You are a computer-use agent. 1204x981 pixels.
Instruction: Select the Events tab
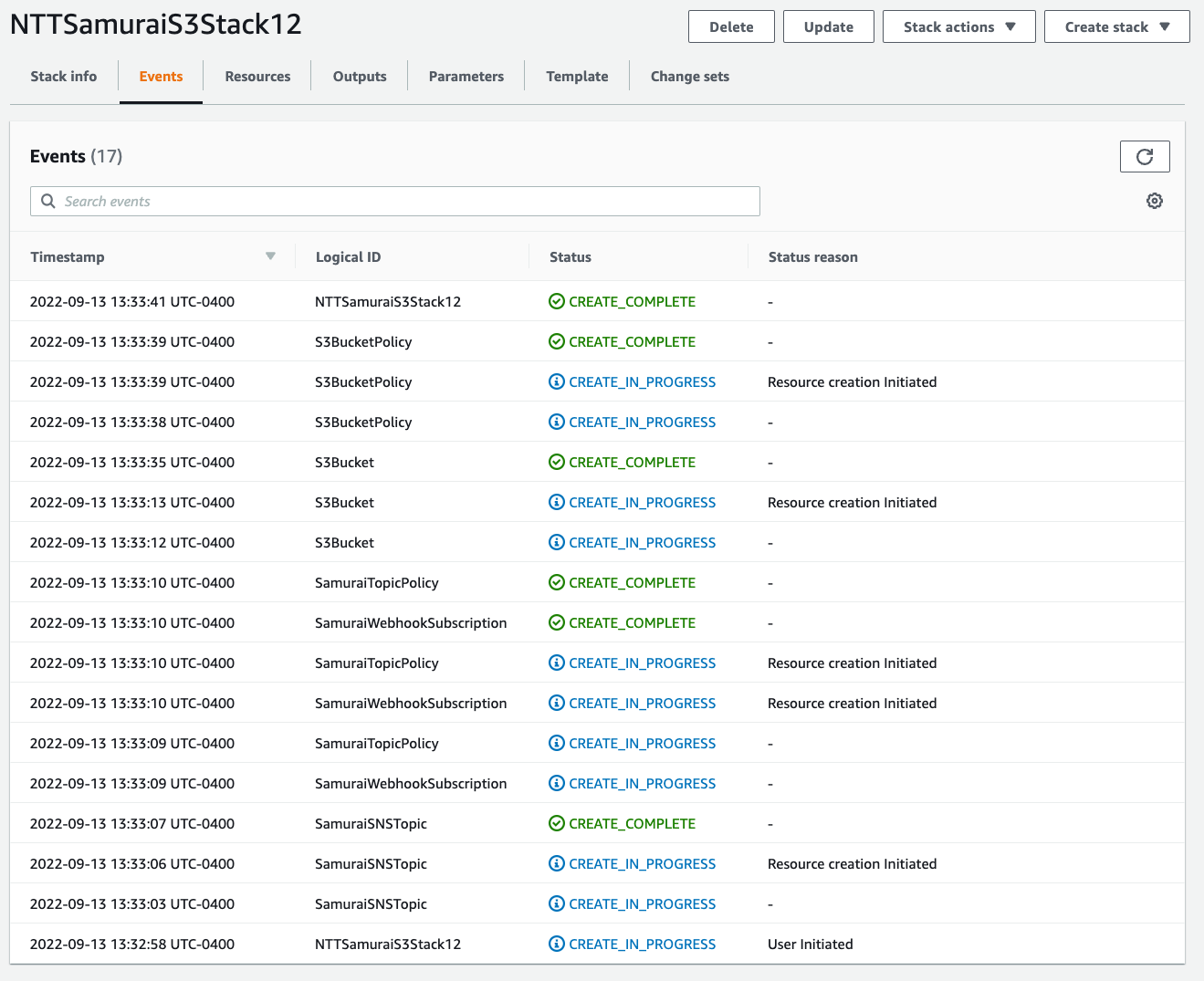coord(161,77)
